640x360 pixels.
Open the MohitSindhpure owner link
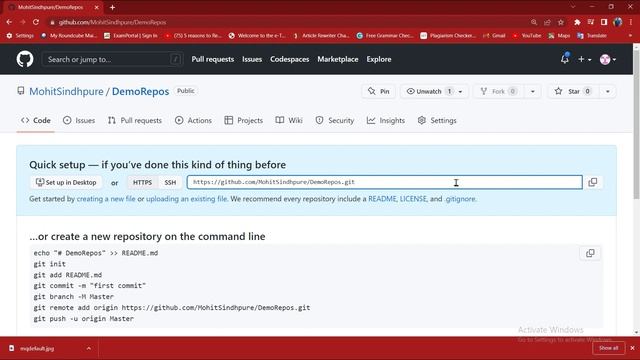(67, 91)
